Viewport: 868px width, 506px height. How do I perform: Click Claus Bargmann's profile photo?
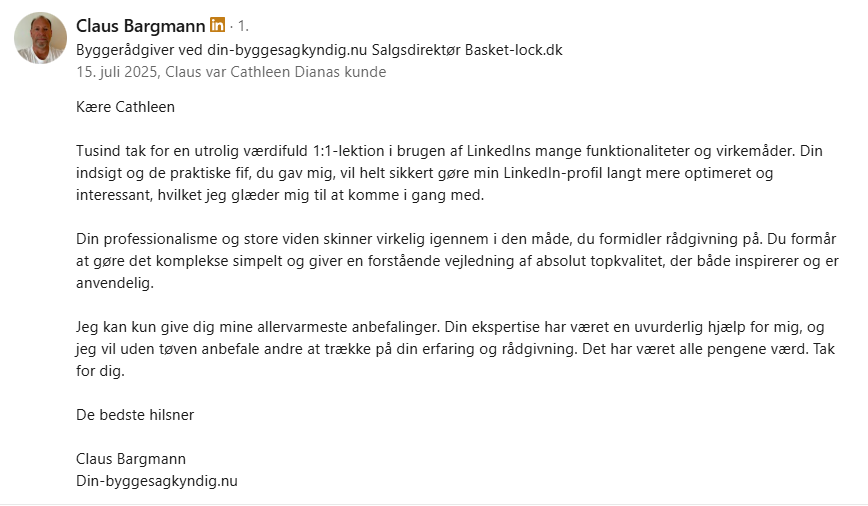[41, 39]
